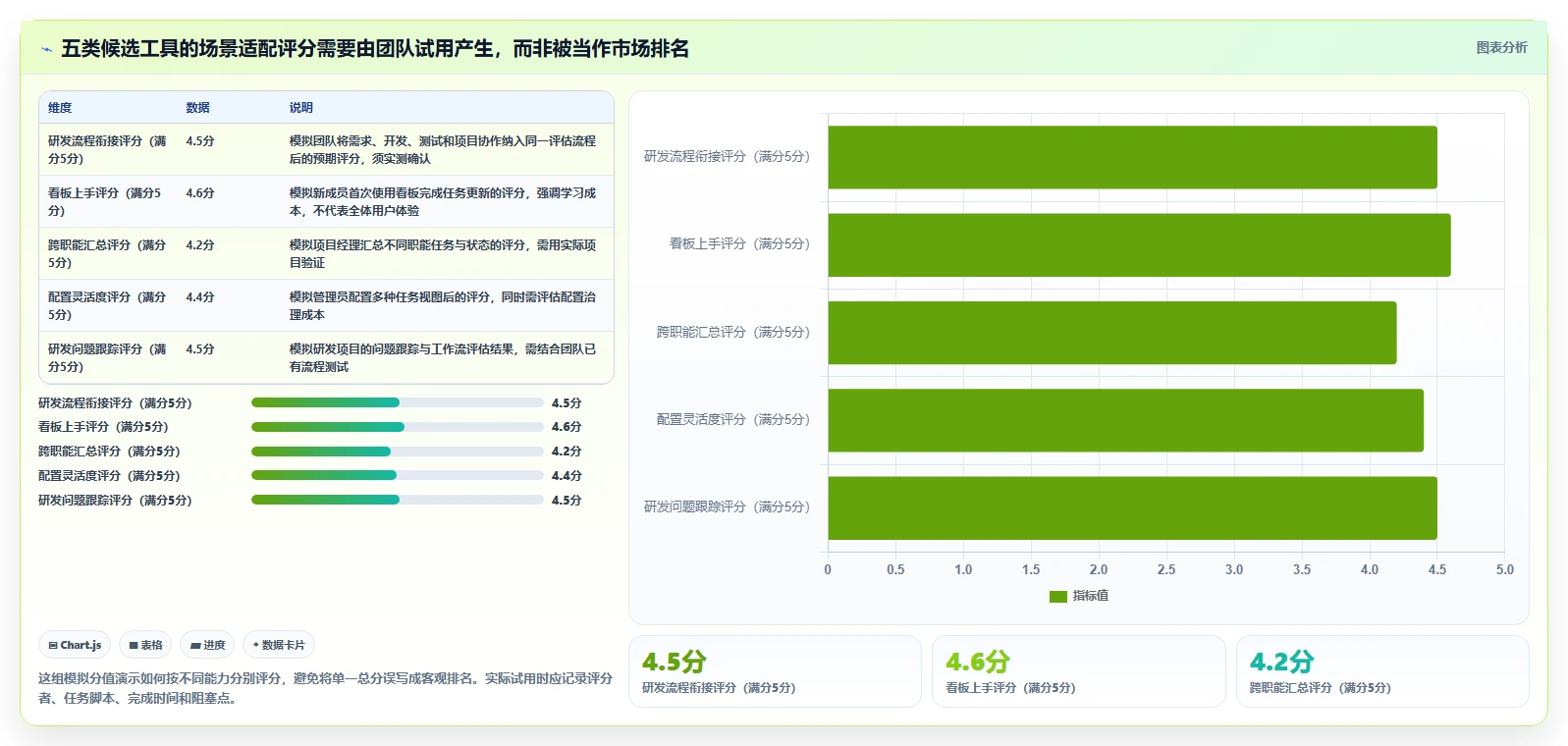Click the 进度 tag
1568x746 pixels.
point(207,645)
